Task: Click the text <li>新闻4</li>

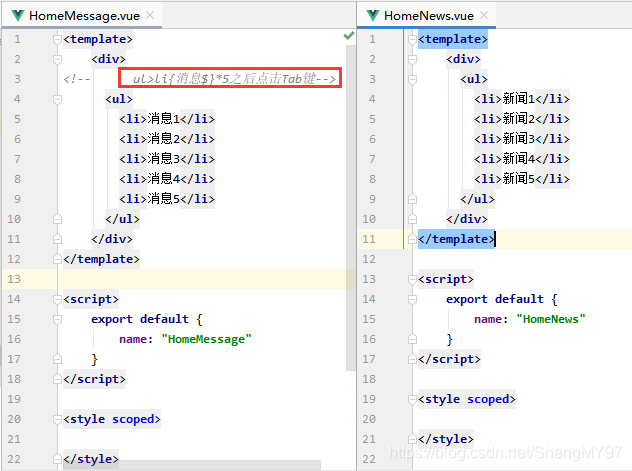Action: click(x=522, y=159)
